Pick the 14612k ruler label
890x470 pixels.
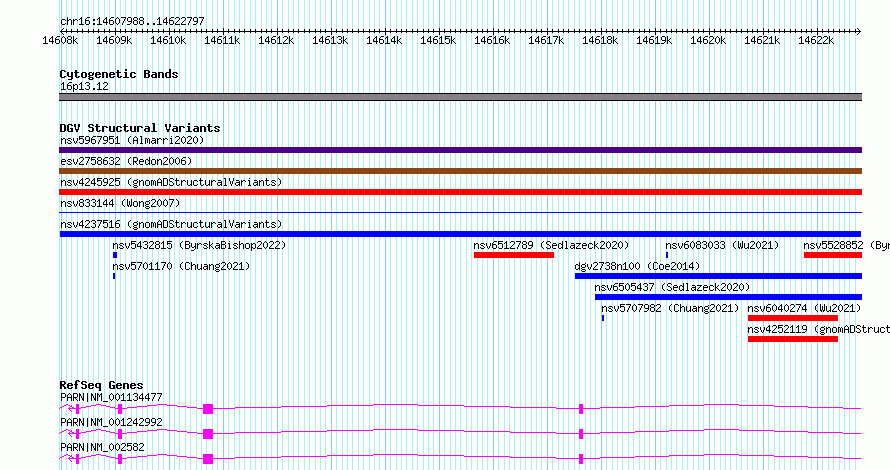(x=276, y=40)
